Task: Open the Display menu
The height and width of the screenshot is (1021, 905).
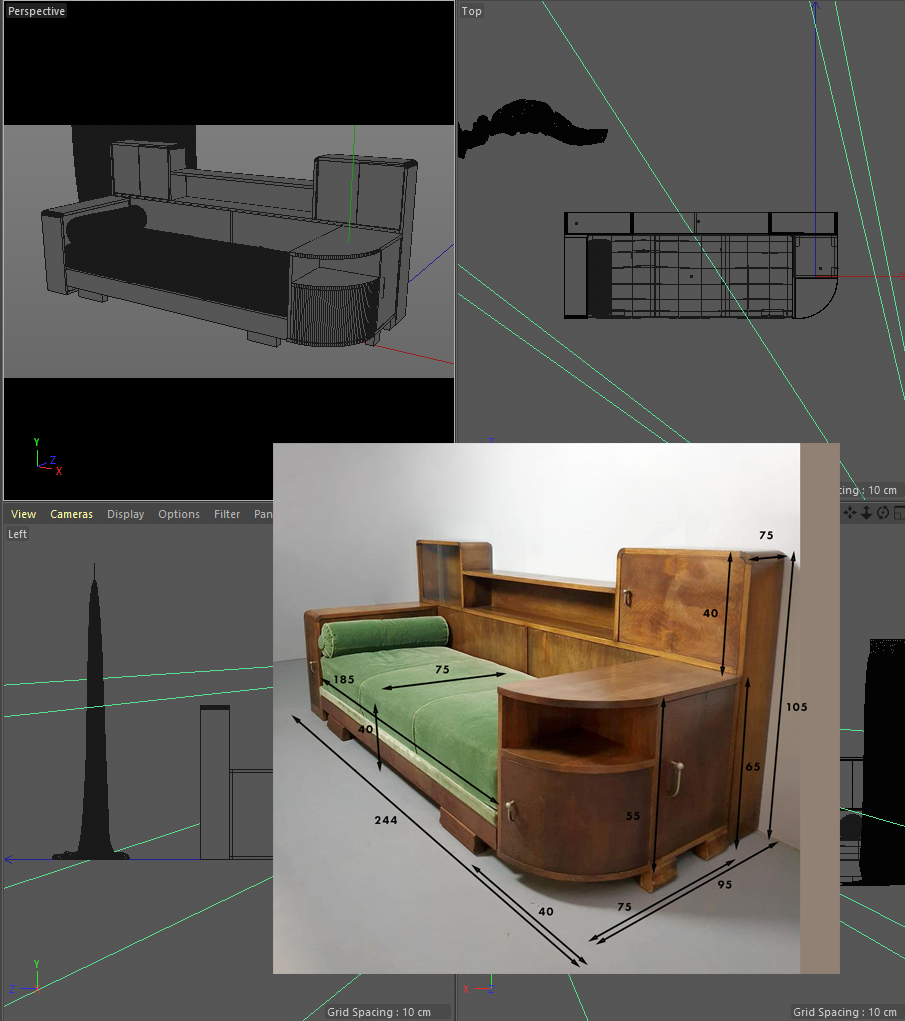Action: pos(126,514)
